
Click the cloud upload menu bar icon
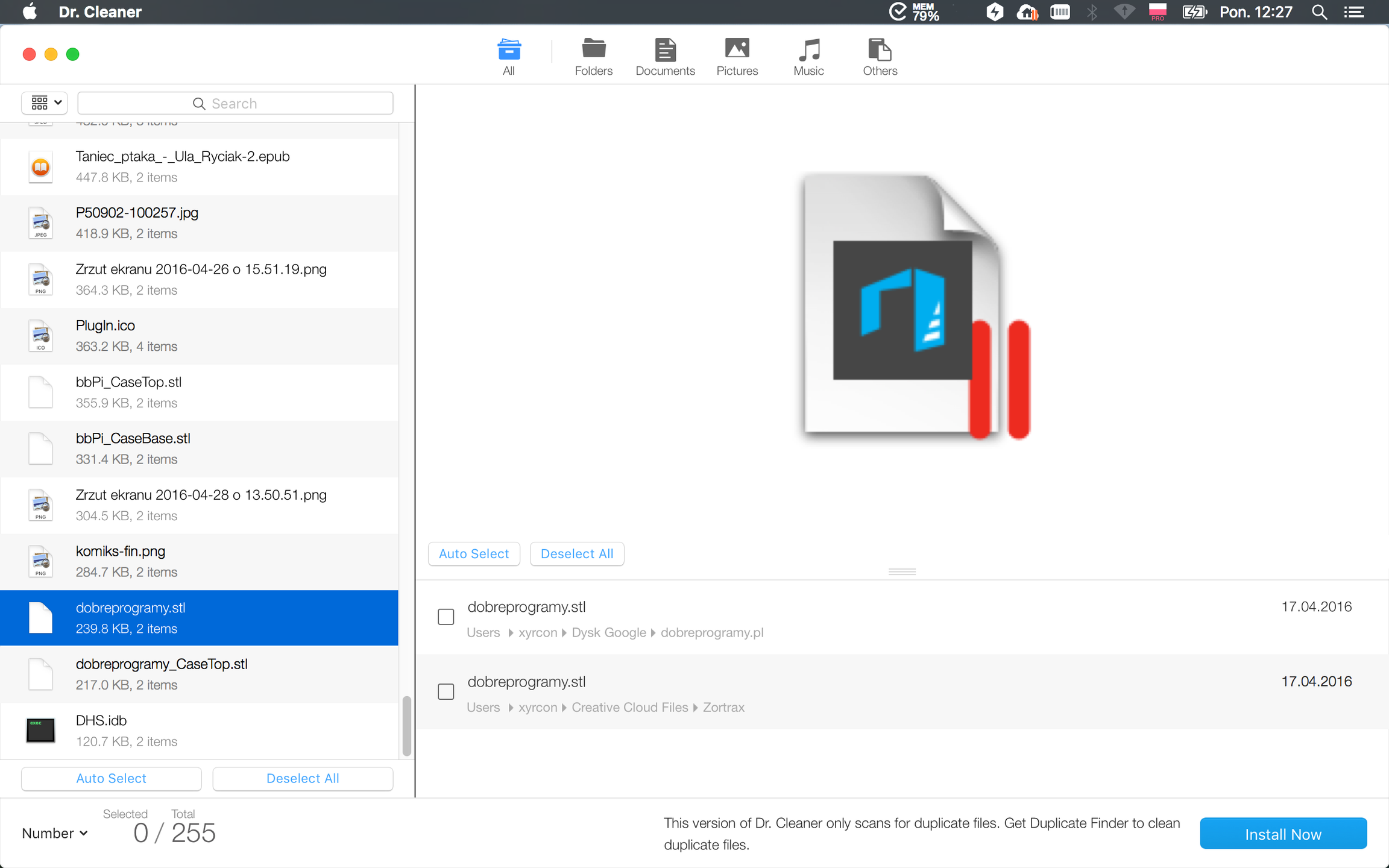point(1027,12)
